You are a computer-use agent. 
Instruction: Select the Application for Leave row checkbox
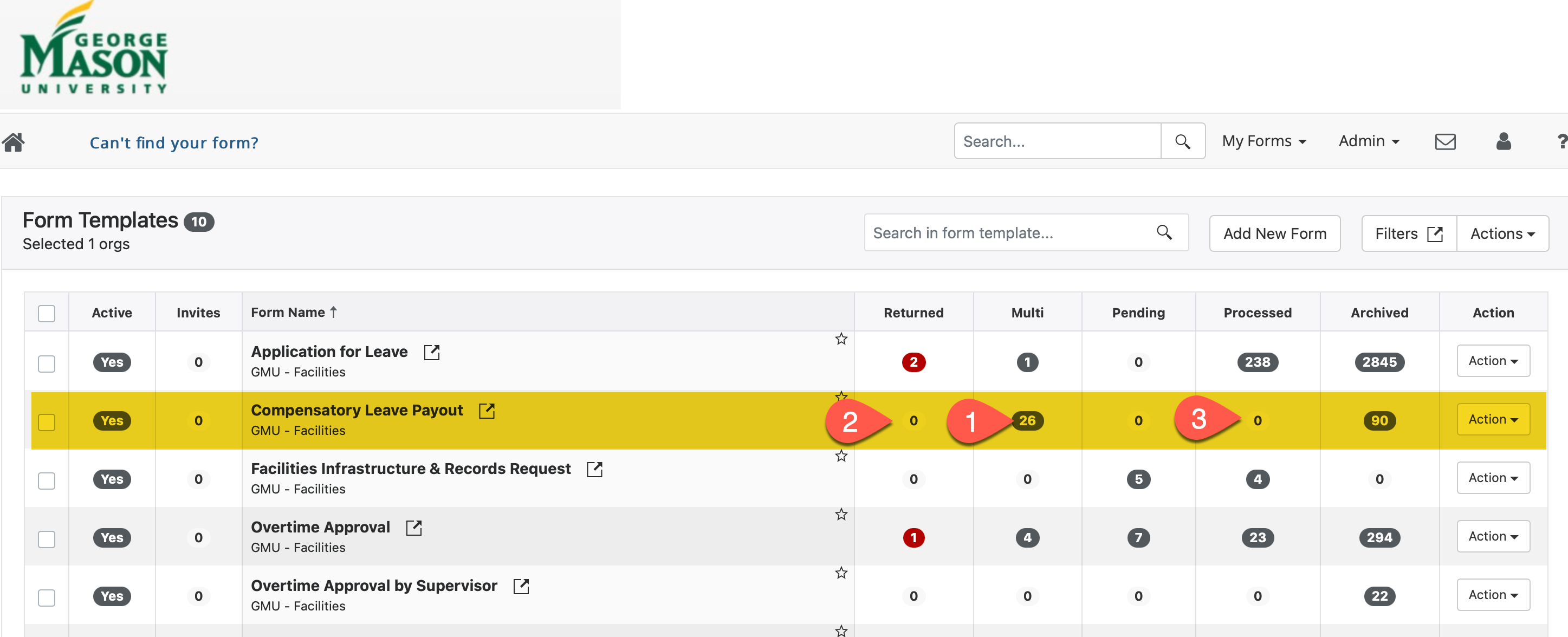46,363
